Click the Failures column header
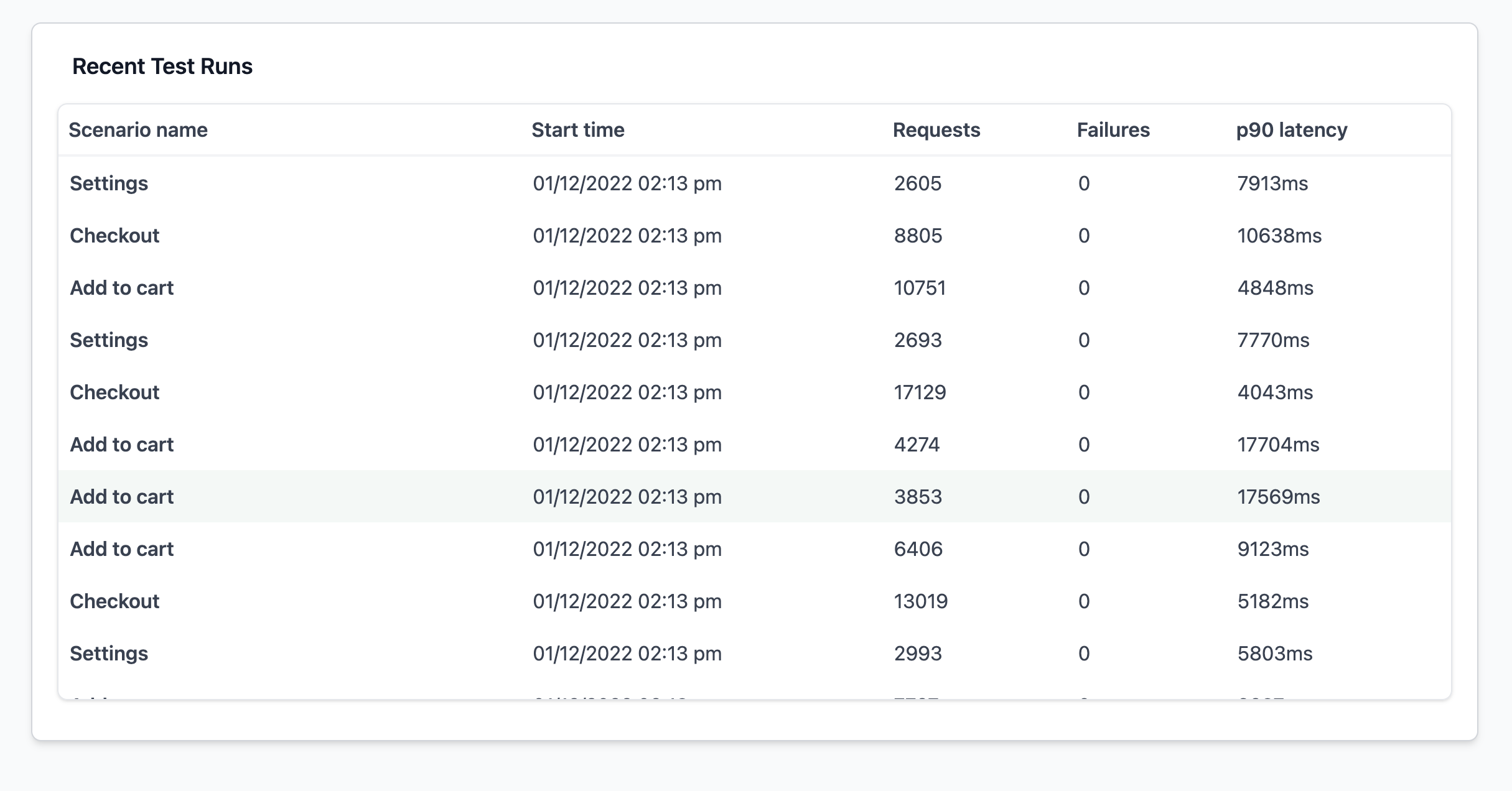 [1113, 130]
